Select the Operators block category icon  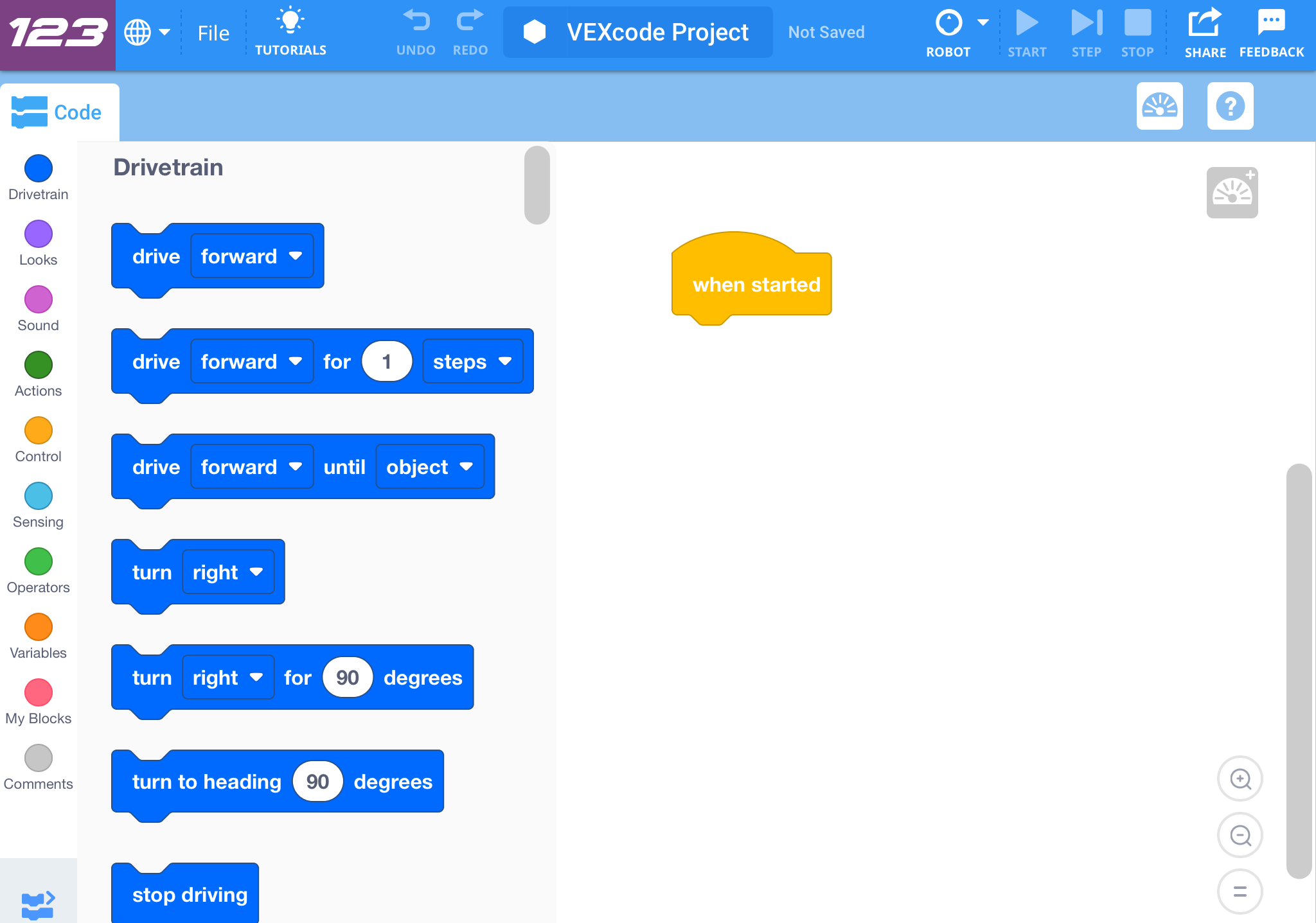click(x=38, y=562)
